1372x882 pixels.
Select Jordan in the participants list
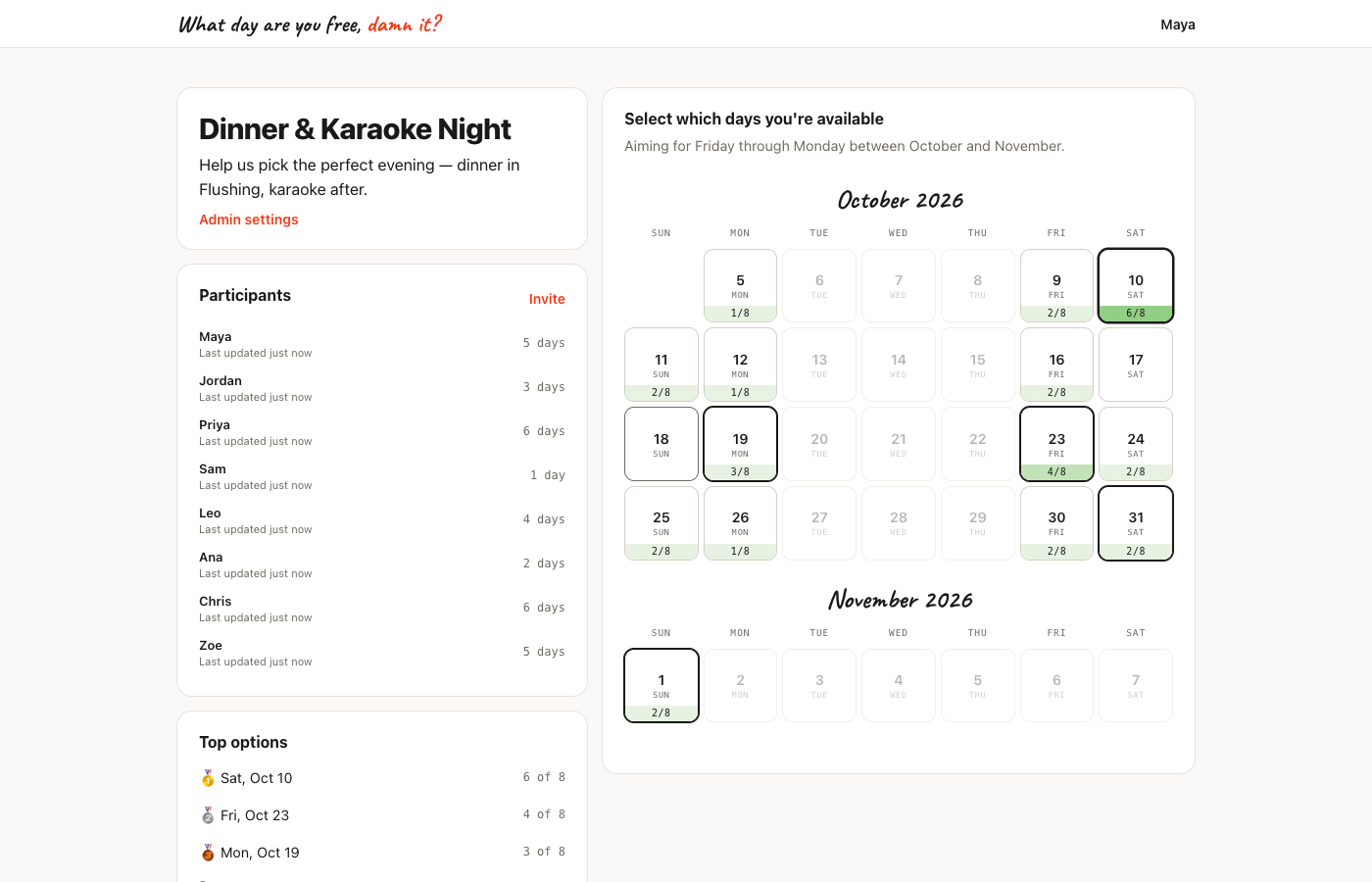point(382,388)
